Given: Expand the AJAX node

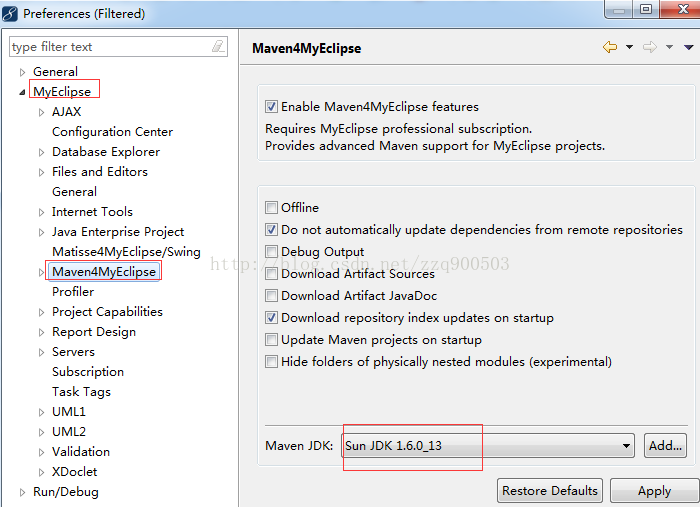Looking at the screenshot, I should point(42,112).
